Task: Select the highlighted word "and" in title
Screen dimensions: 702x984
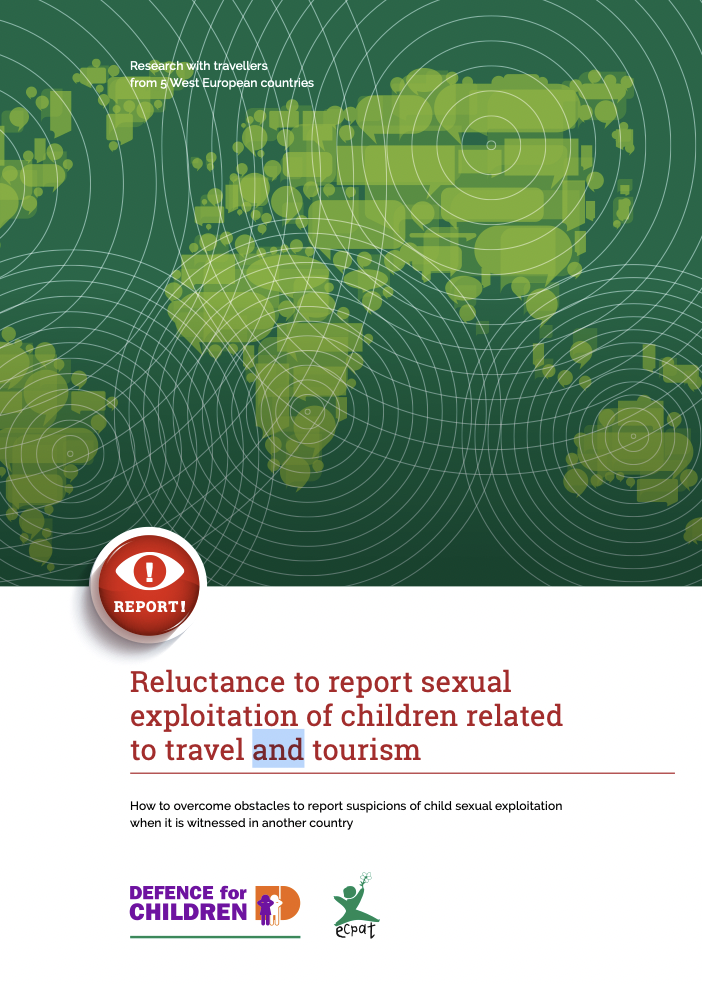Action: click(278, 750)
